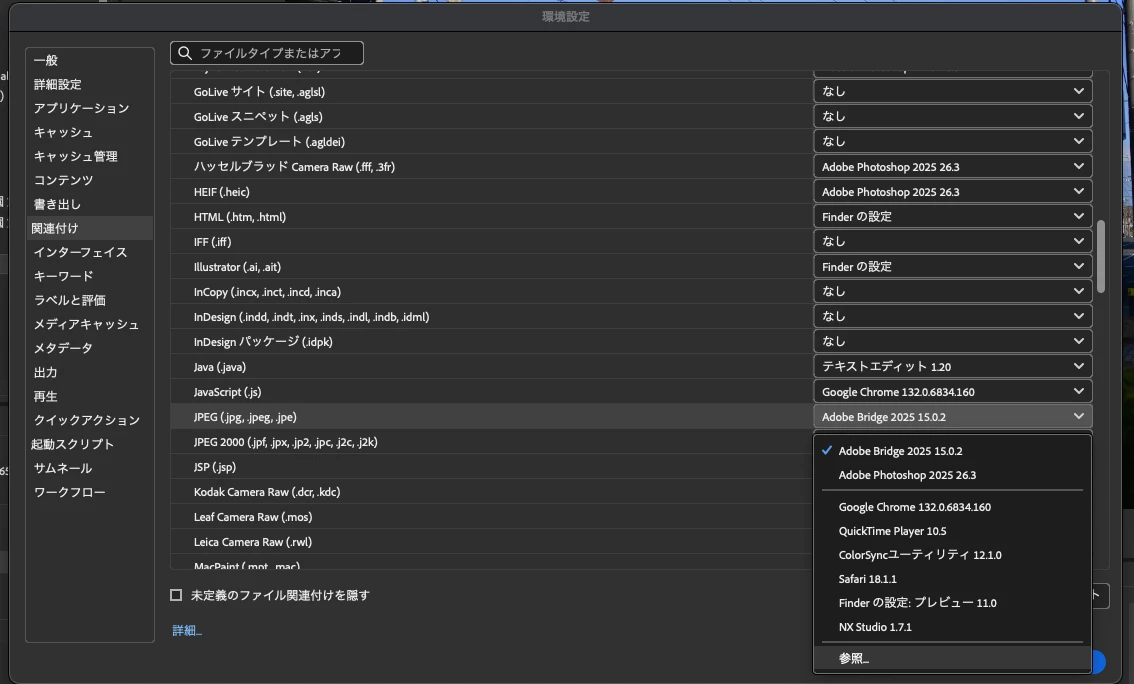The image size is (1134, 684).
Task: Open dropdown for GoLive テンプレート (.agldei)
Action: [x=952, y=141]
